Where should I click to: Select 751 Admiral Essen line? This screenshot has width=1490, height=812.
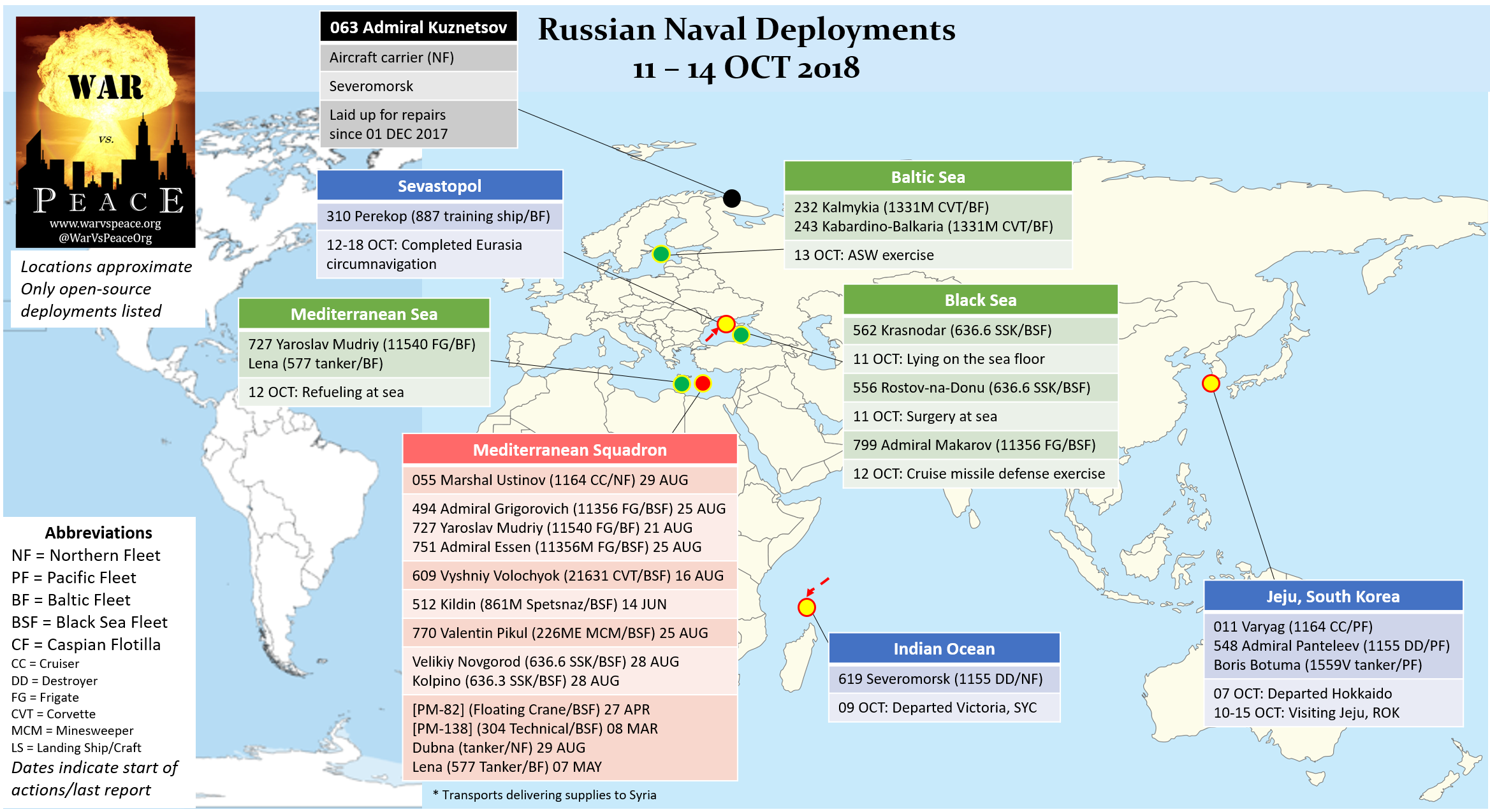tap(557, 547)
